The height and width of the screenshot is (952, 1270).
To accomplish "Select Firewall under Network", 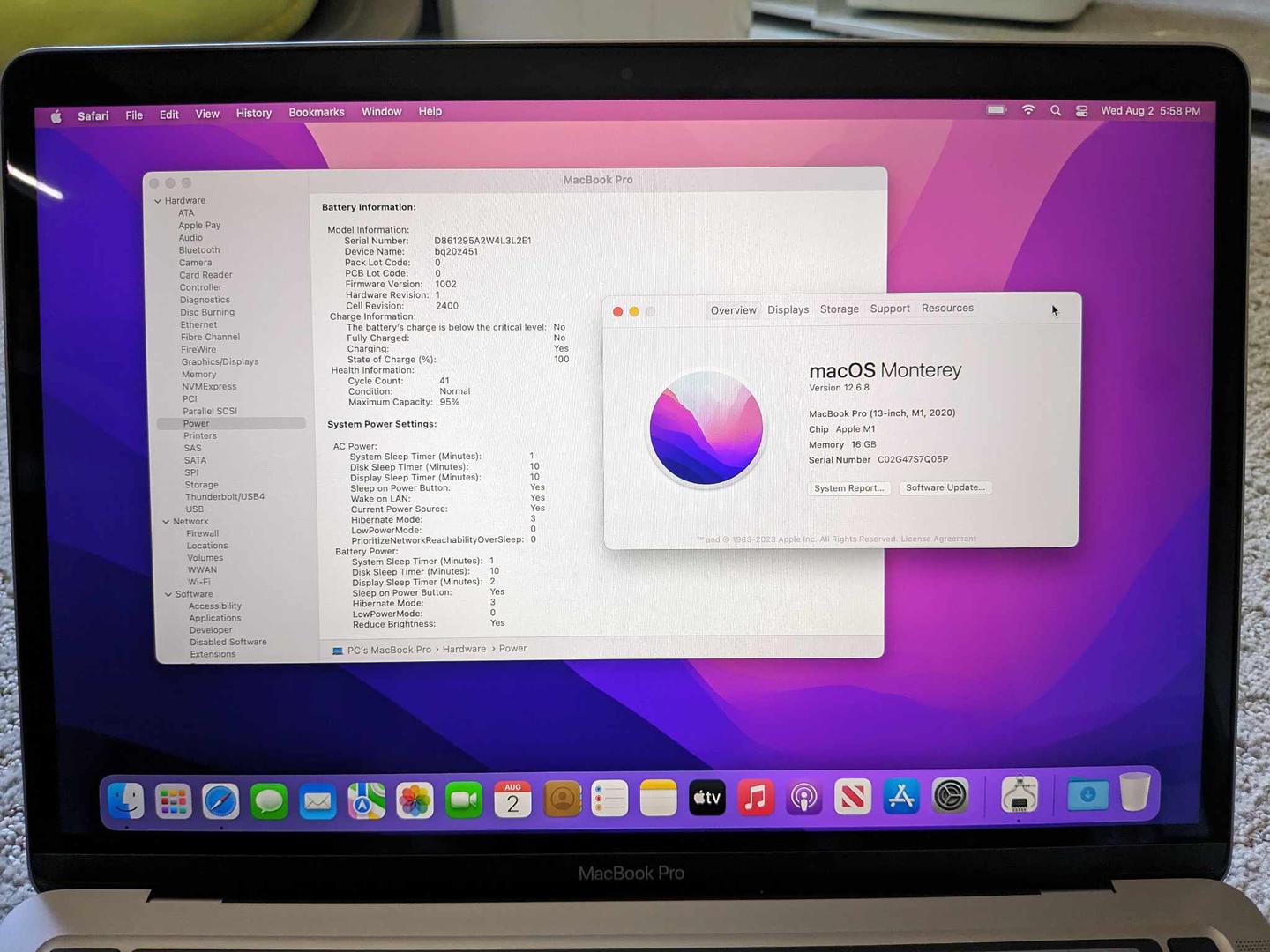I will pyautogui.click(x=203, y=533).
